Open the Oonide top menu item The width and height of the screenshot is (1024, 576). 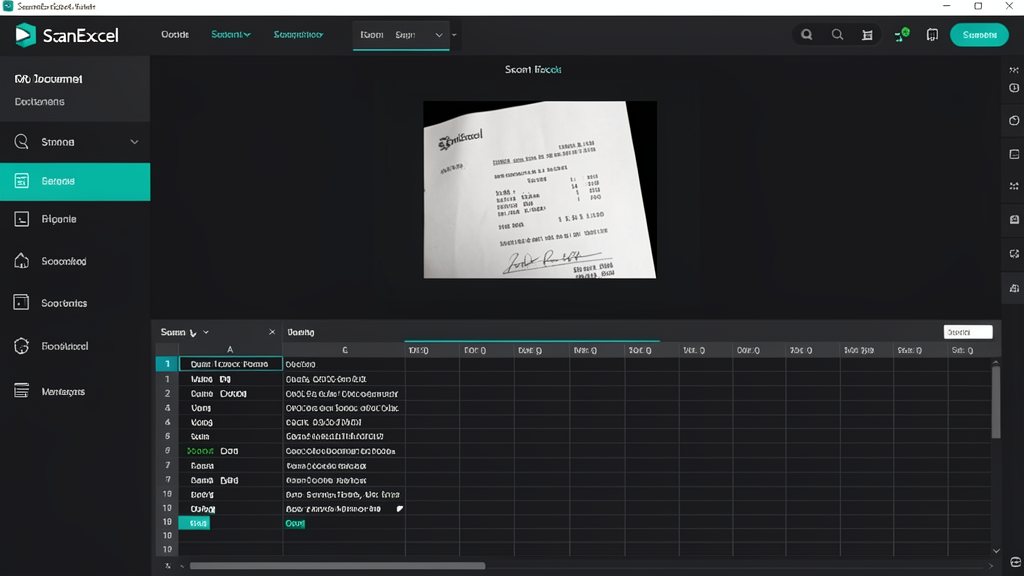coord(175,35)
